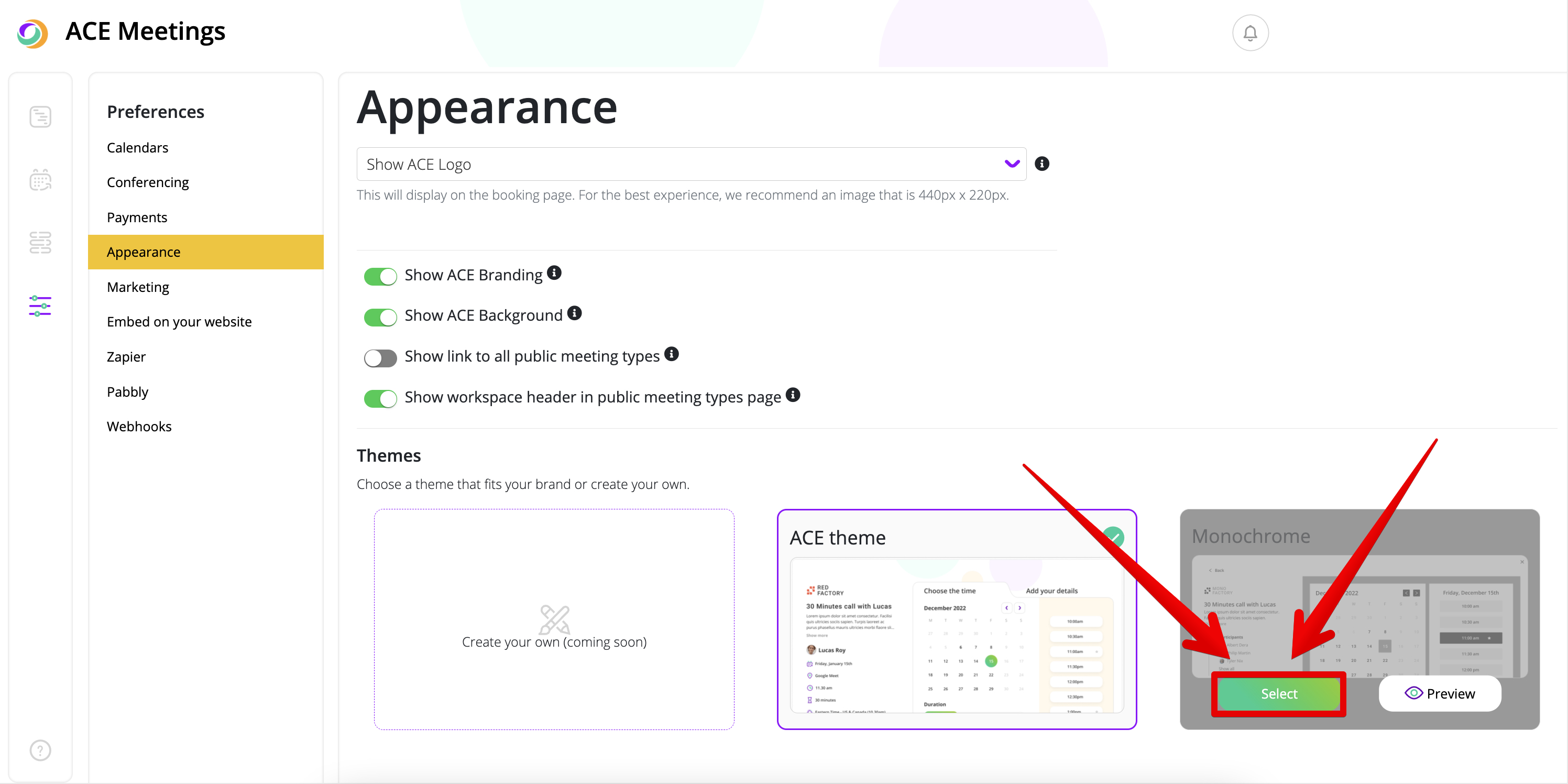Open the forms list sidebar icon

tap(40, 242)
